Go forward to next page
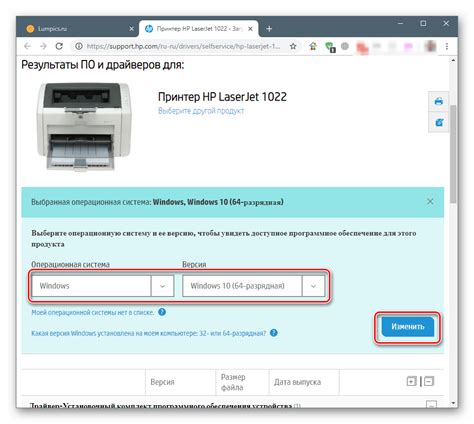 [43, 46]
